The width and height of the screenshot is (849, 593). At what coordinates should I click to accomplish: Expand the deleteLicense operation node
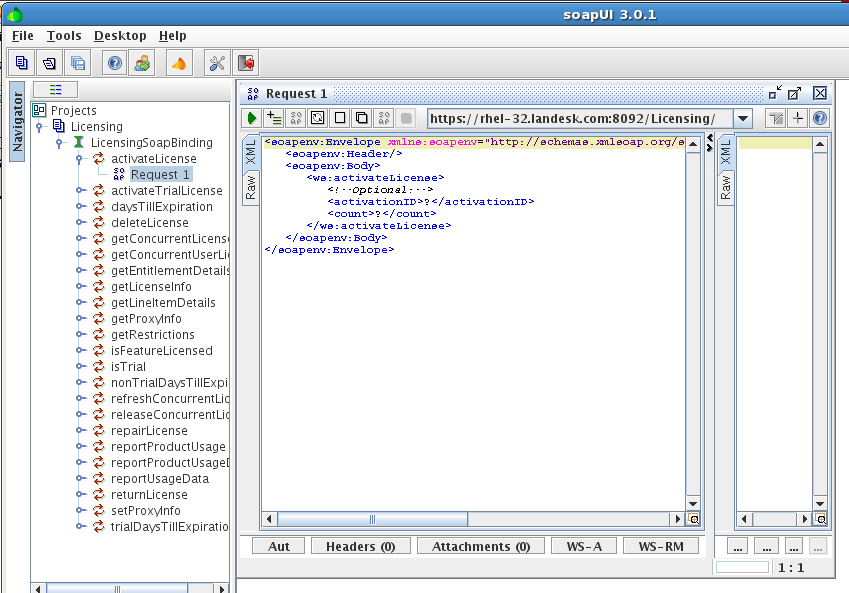80,223
